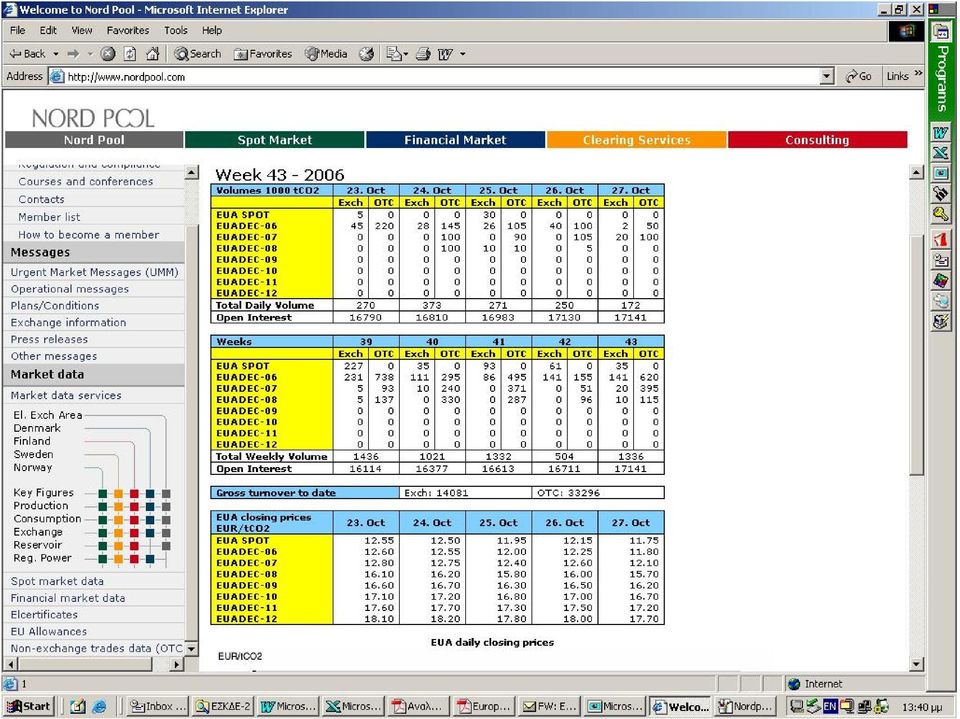Open the Spot market data link

coord(57,581)
